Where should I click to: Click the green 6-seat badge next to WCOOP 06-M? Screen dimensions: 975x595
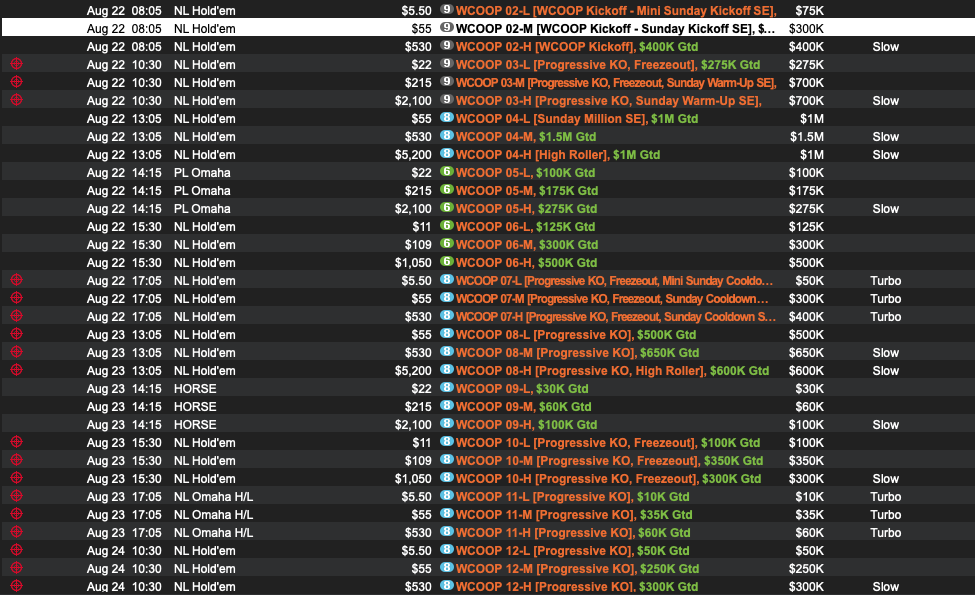446,244
